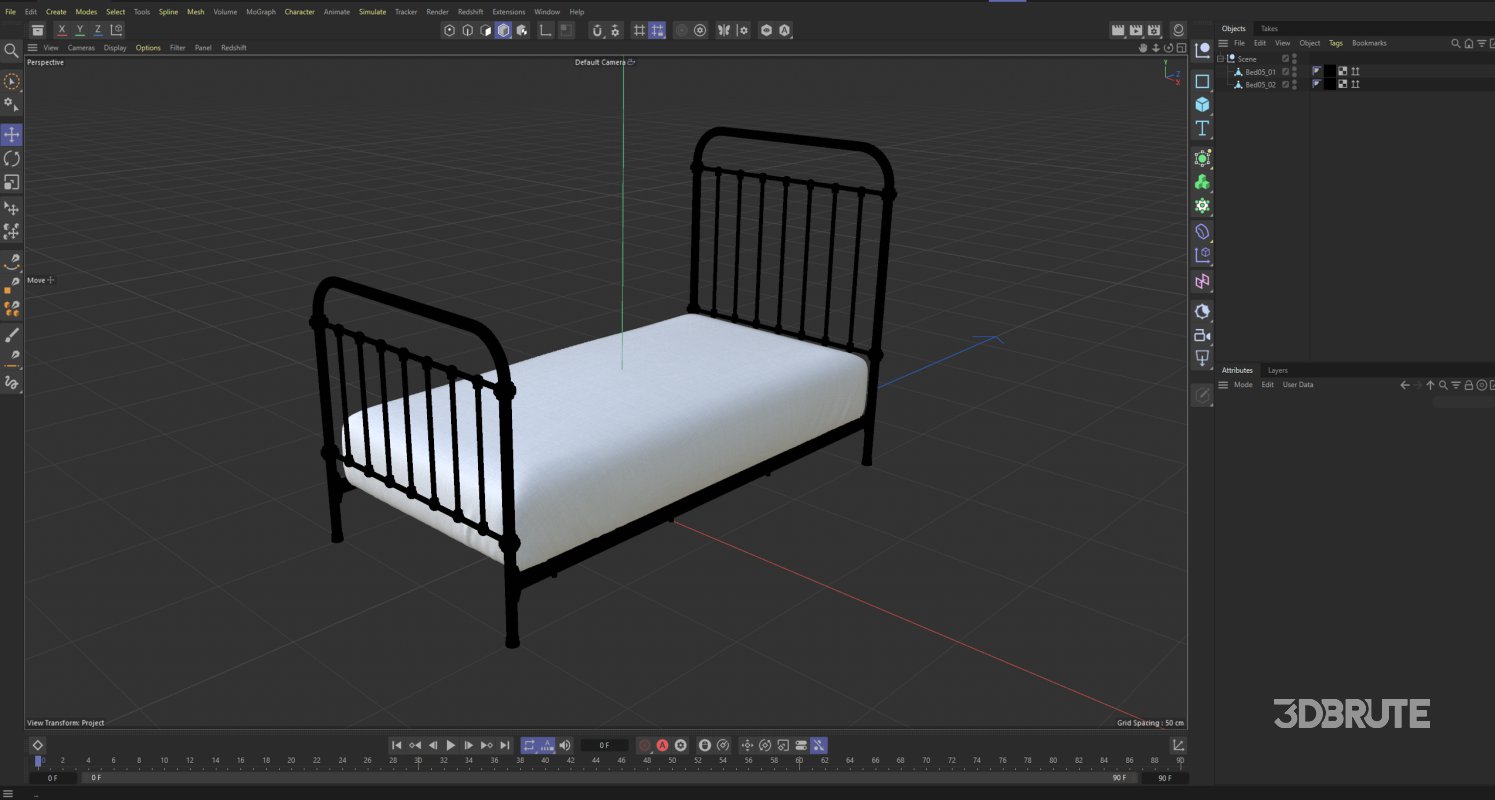
Task: Open the Cameras menu in the viewport
Action: 80,47
